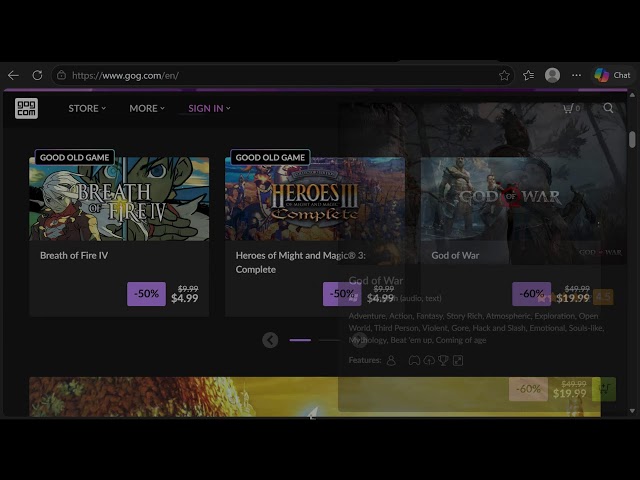Screen dimensions: 640x480
Task: Click the GOOD OLD GAME badge on Heroes III
Action: 270,158
